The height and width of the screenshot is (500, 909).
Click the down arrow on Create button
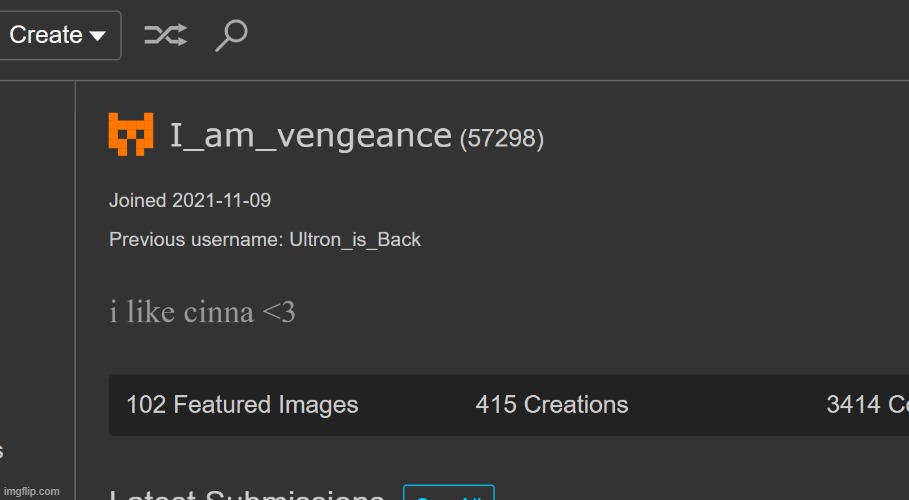tap(97, 36)
